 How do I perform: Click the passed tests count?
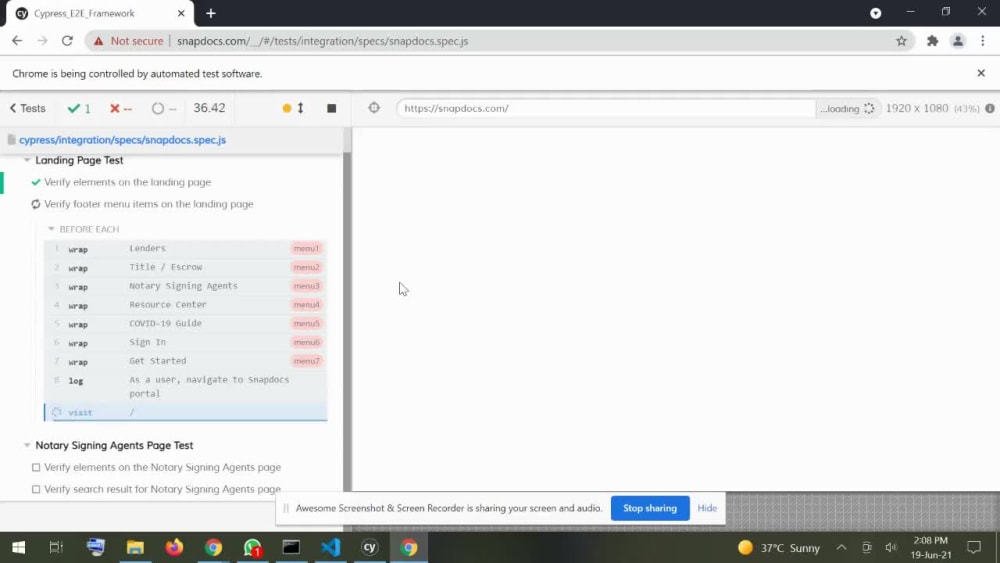tap(79, 108)
